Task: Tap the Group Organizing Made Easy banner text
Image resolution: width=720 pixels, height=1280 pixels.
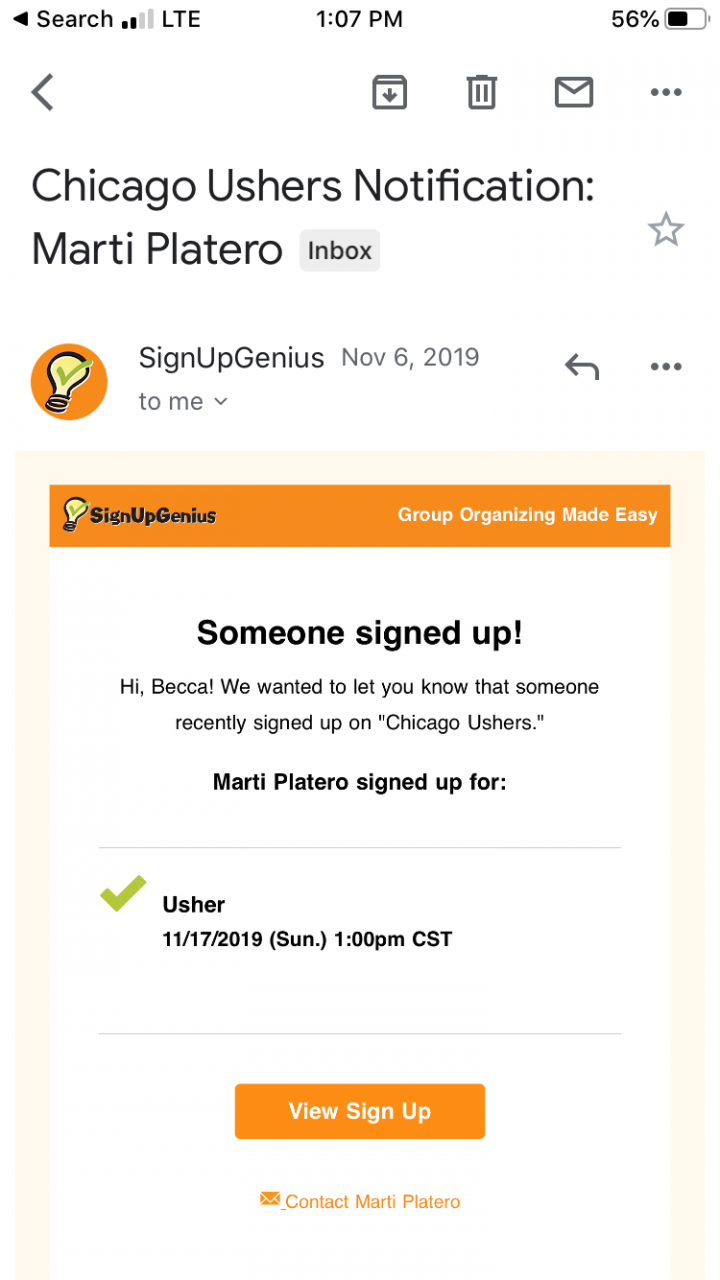Action: [x=527, y=515]
